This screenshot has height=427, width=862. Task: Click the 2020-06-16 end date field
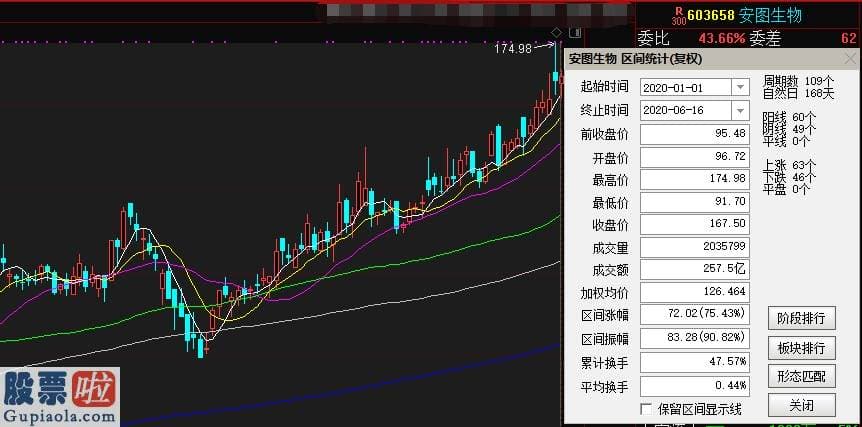686,111
